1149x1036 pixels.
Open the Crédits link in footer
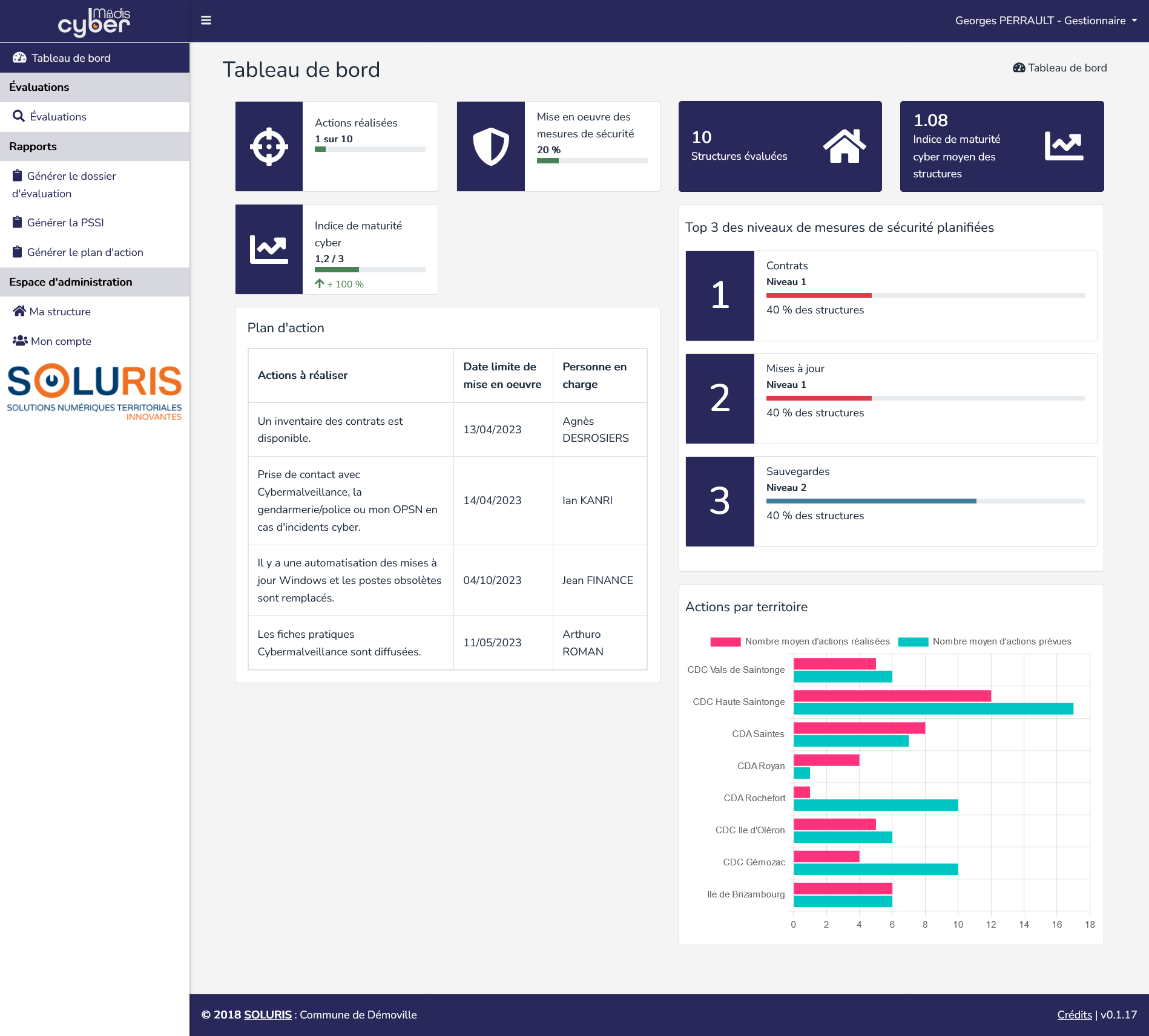point(1074,1015)
